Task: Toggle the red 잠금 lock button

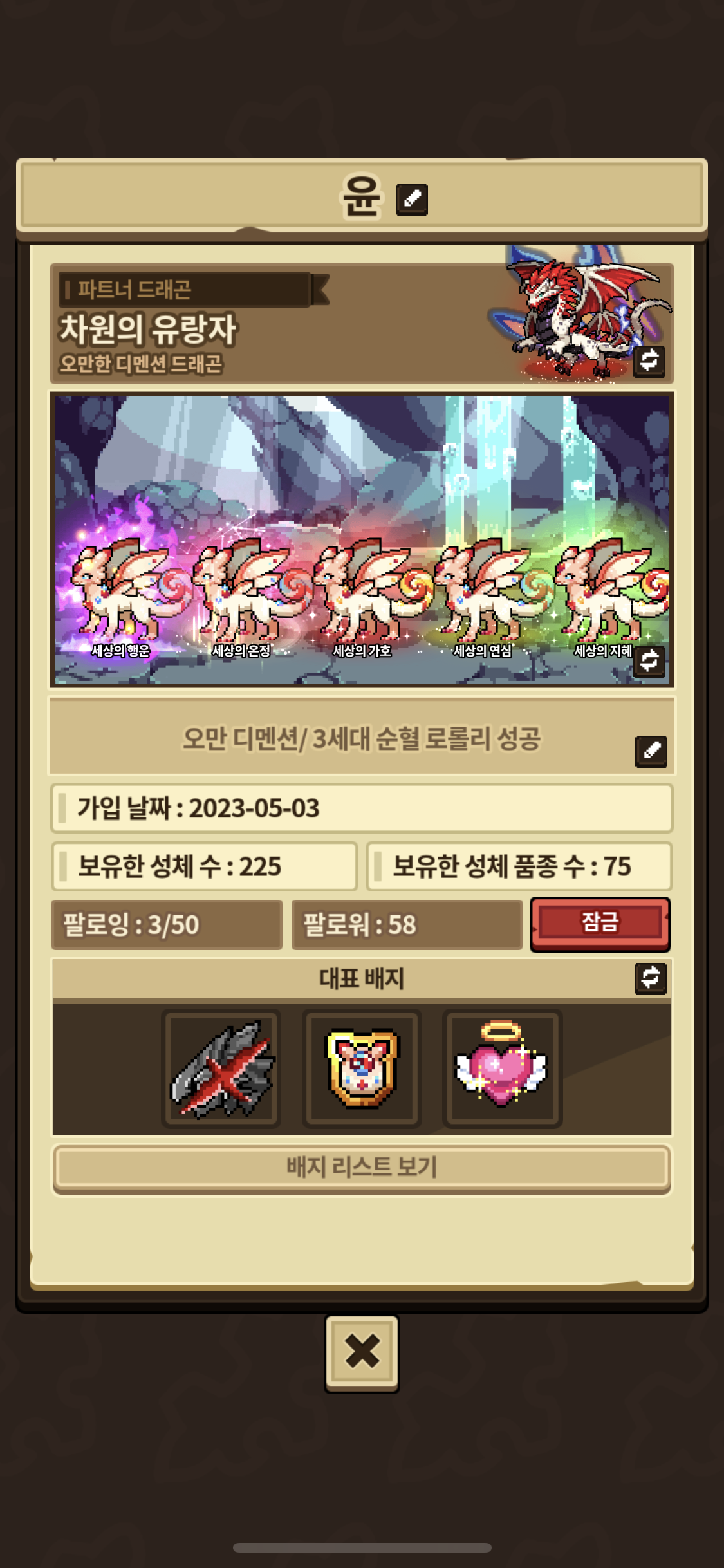Action: coord(600,924)
